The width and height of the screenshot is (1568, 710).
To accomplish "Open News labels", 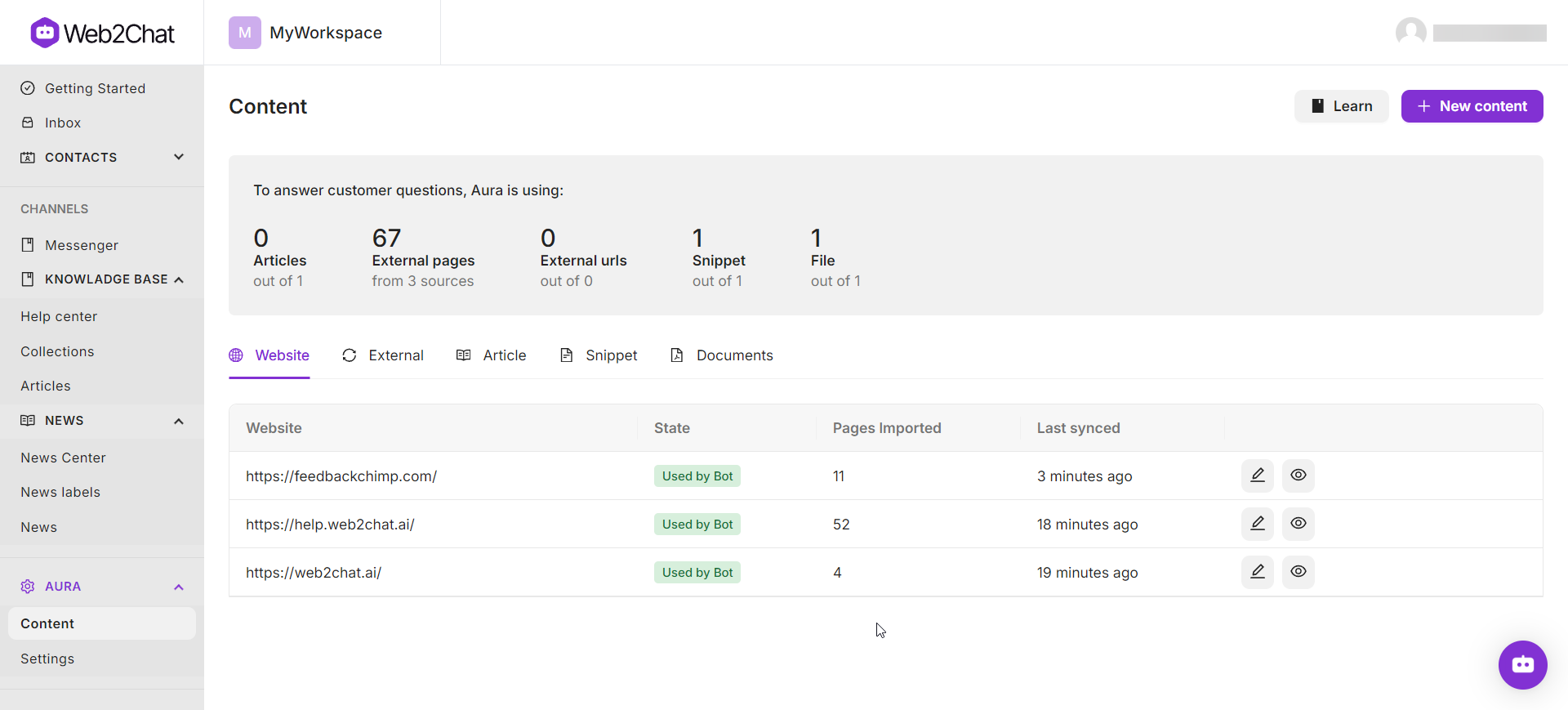I will pyautogui.click(x=60, y=492).
